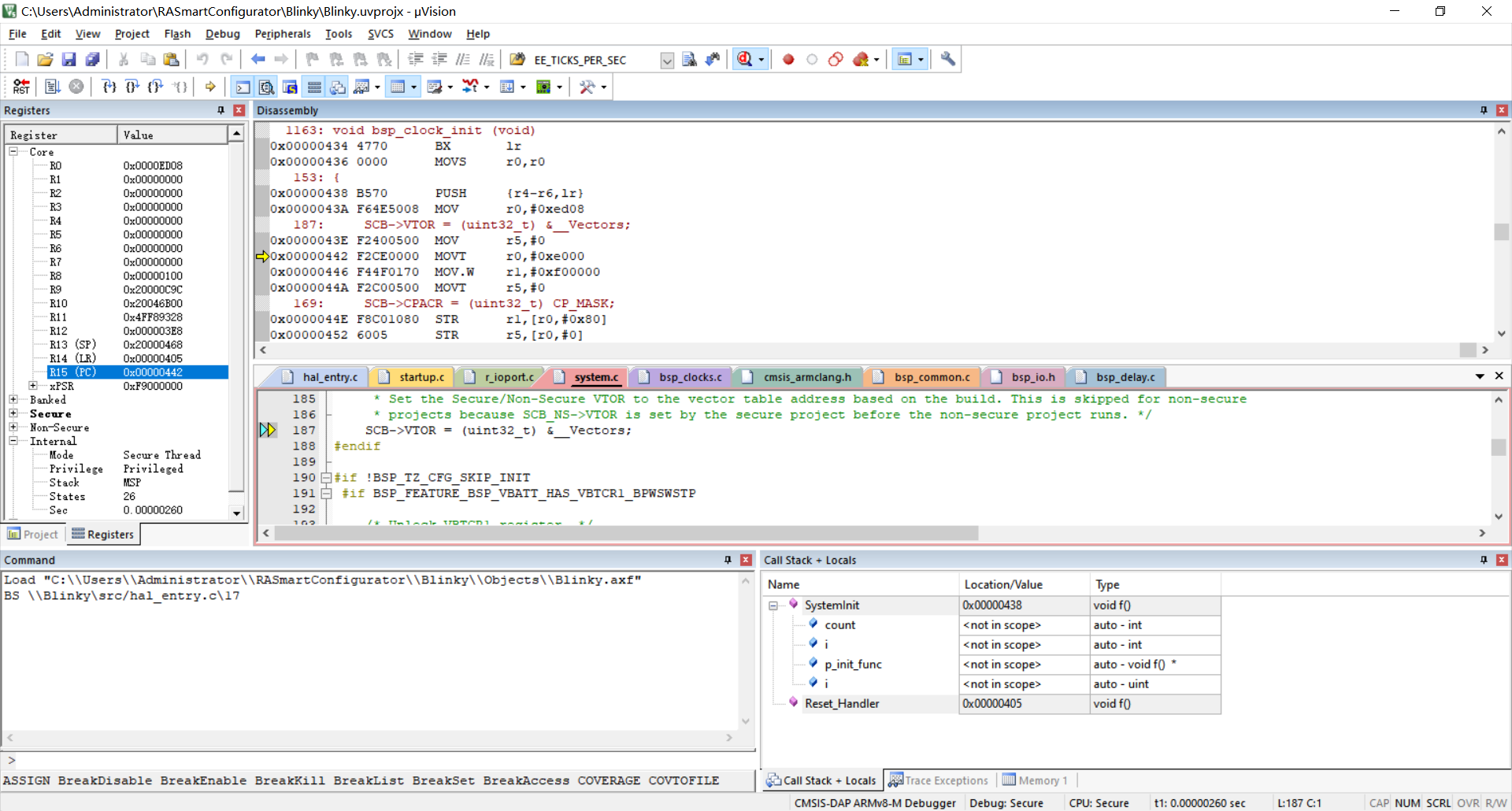
Task: Expand the Non-Secure register group
Action: 13,427
